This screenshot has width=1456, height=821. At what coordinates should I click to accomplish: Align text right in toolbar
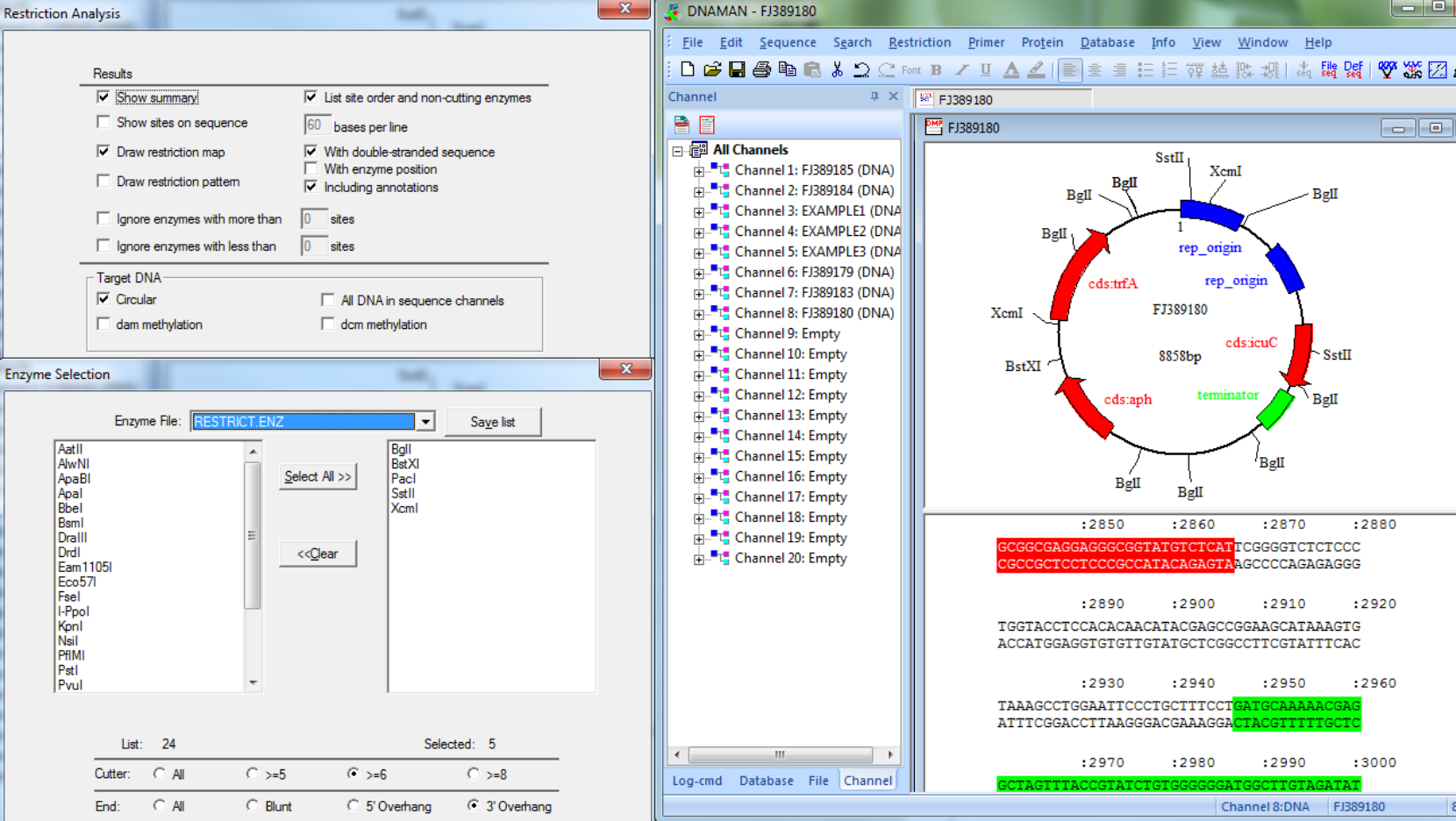(1119, 69)
